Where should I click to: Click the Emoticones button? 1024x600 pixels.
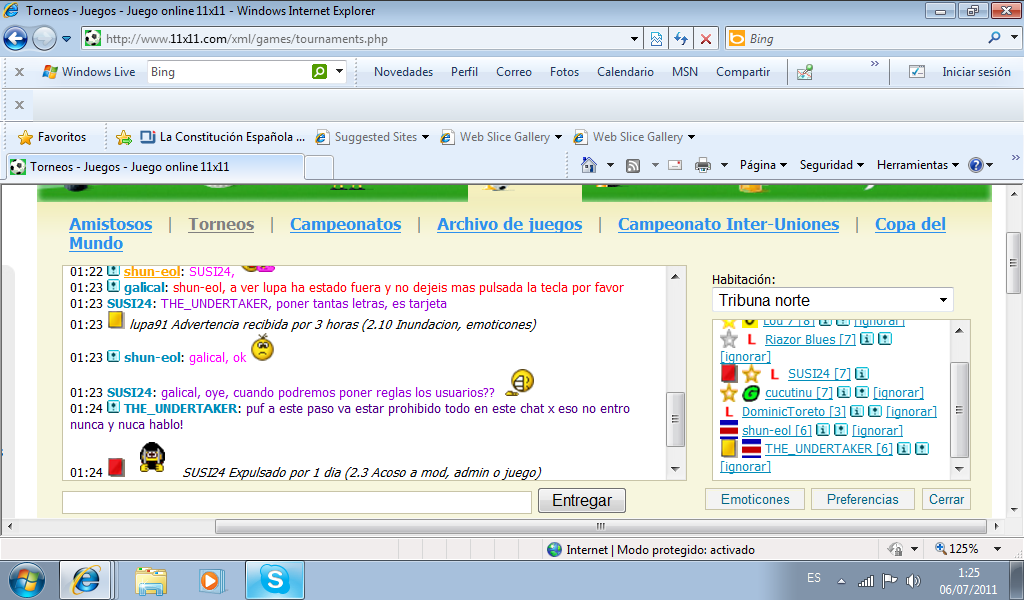(755, 499)
